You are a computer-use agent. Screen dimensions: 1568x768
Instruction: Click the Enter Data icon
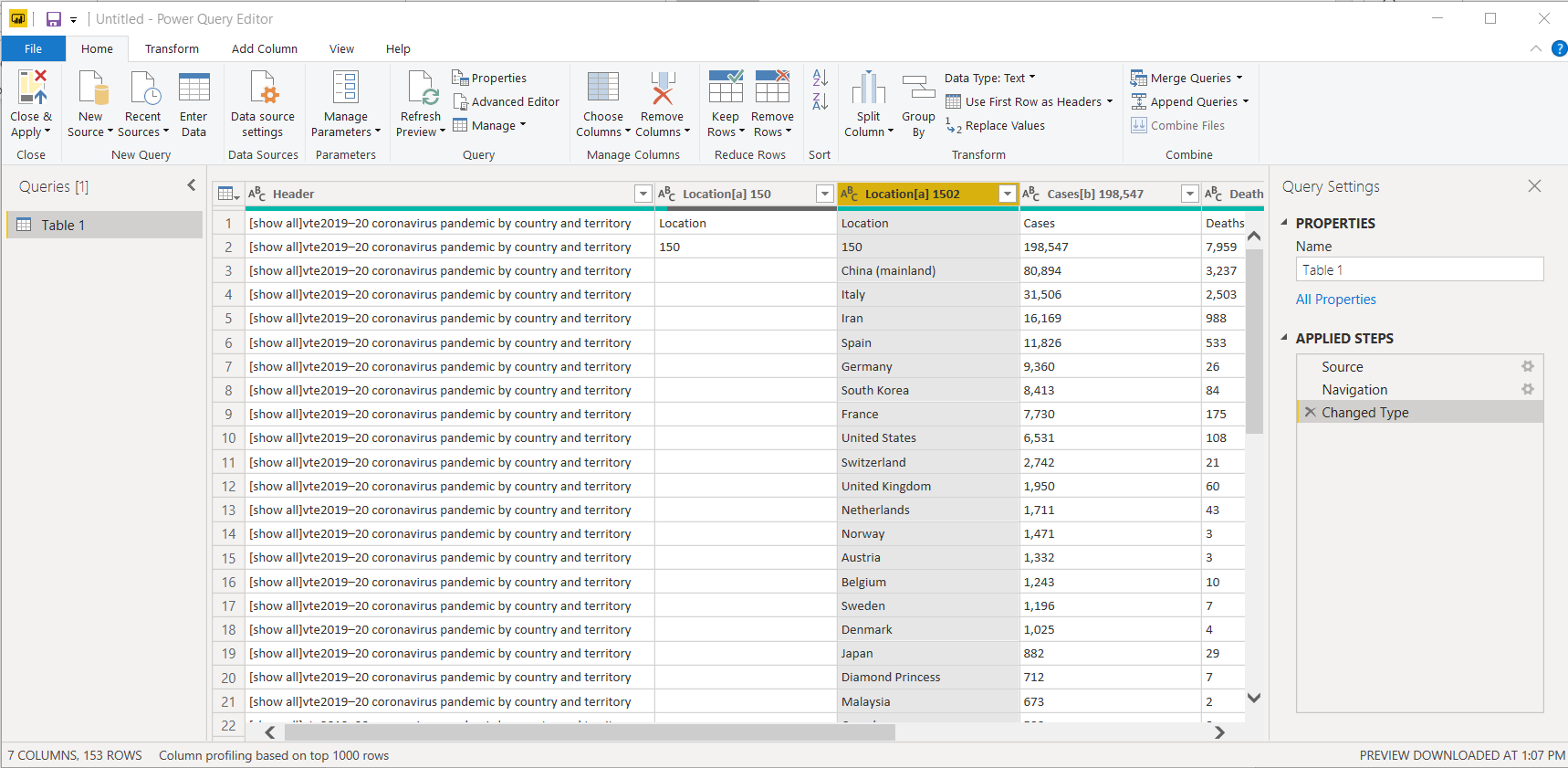point(193,89)
